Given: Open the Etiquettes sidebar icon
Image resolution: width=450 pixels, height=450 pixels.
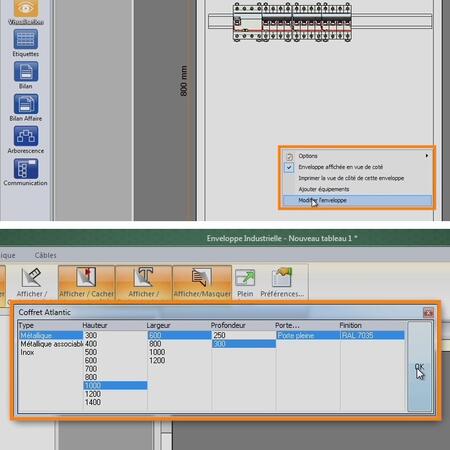Looking at the screenshot, I should pyautogui.click(x=26, y=40).
